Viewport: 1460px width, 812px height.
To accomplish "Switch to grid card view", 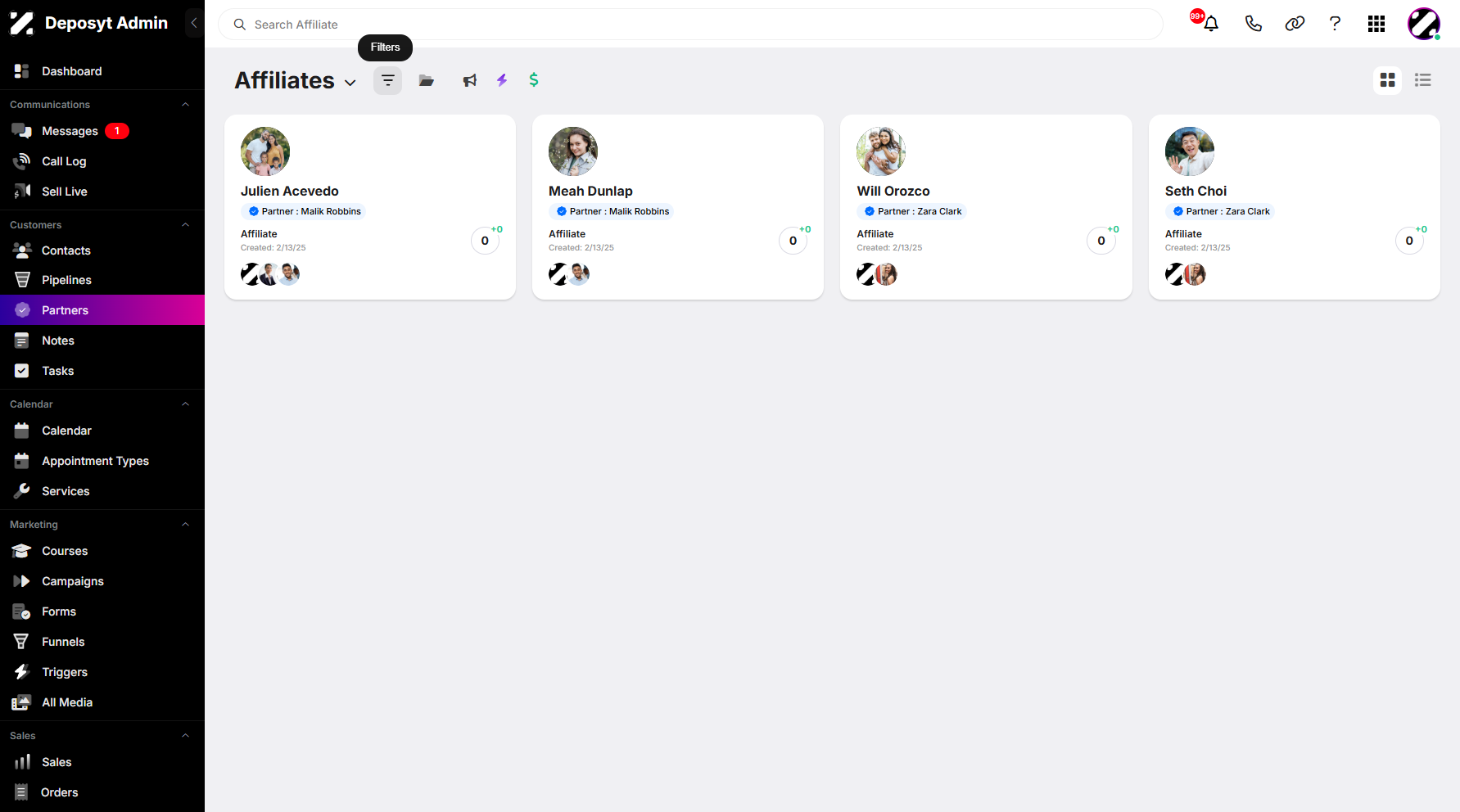I will pyautogui.click(x=1387, y=80).
